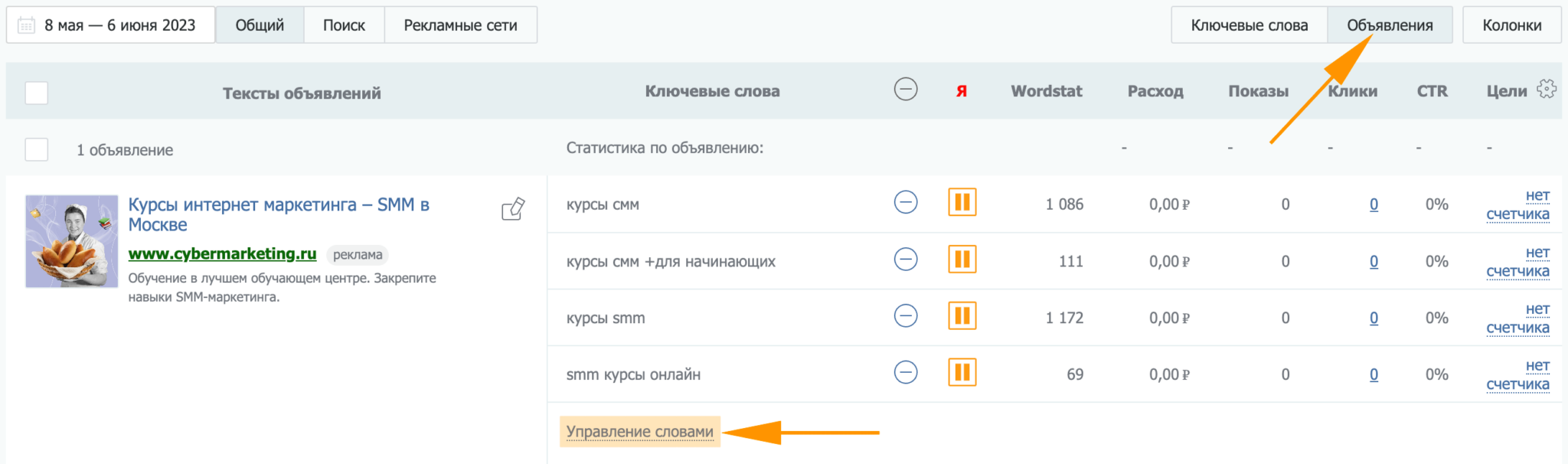Viewport: 1568px width, 464px height.
Task: Click the minus icon in table header
Action: point(906,90)
